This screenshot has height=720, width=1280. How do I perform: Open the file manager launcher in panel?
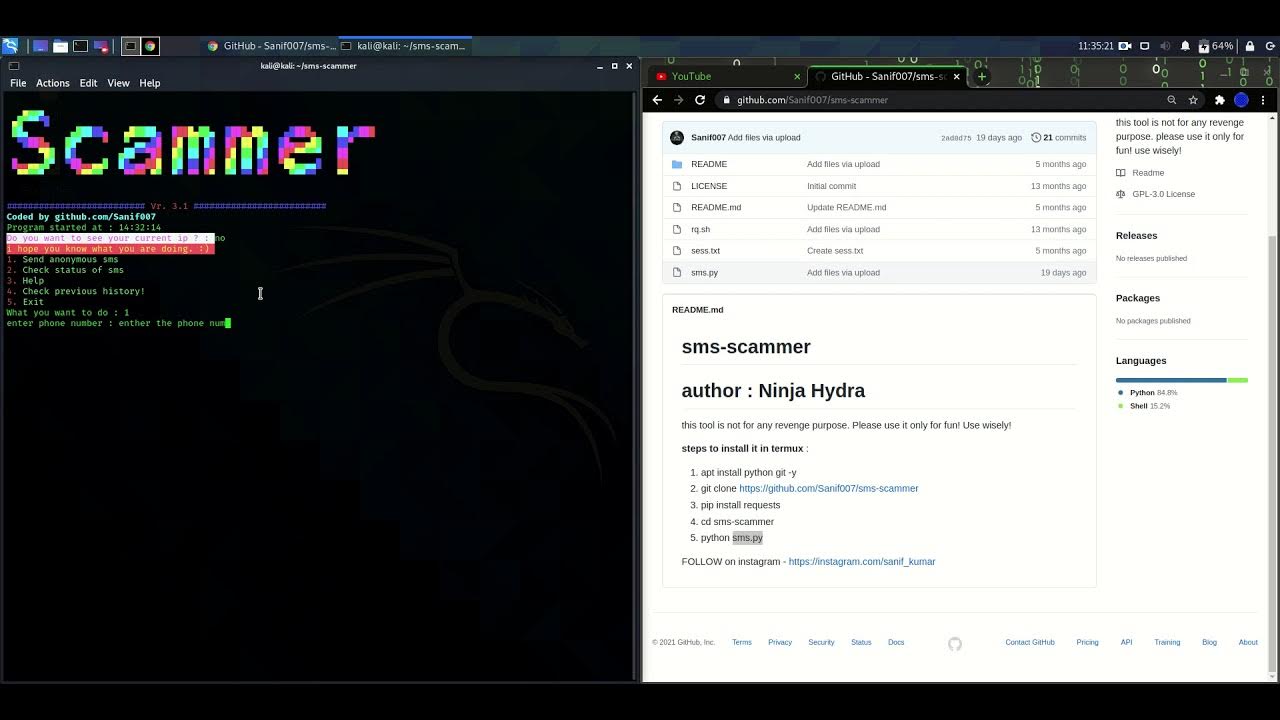pyautogui.click(x=60, y=46)
